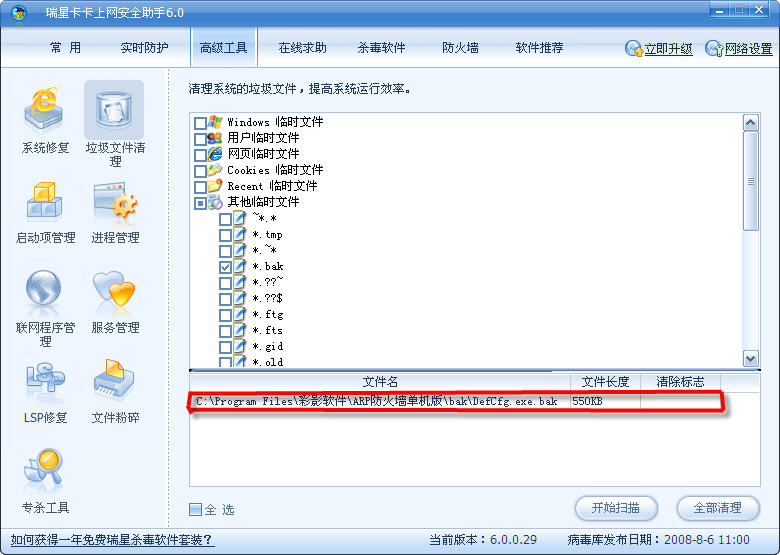Open 启动项管理 startup manager icon
Viewport: 780px width, 555px height.
click(x=44, y=201)
